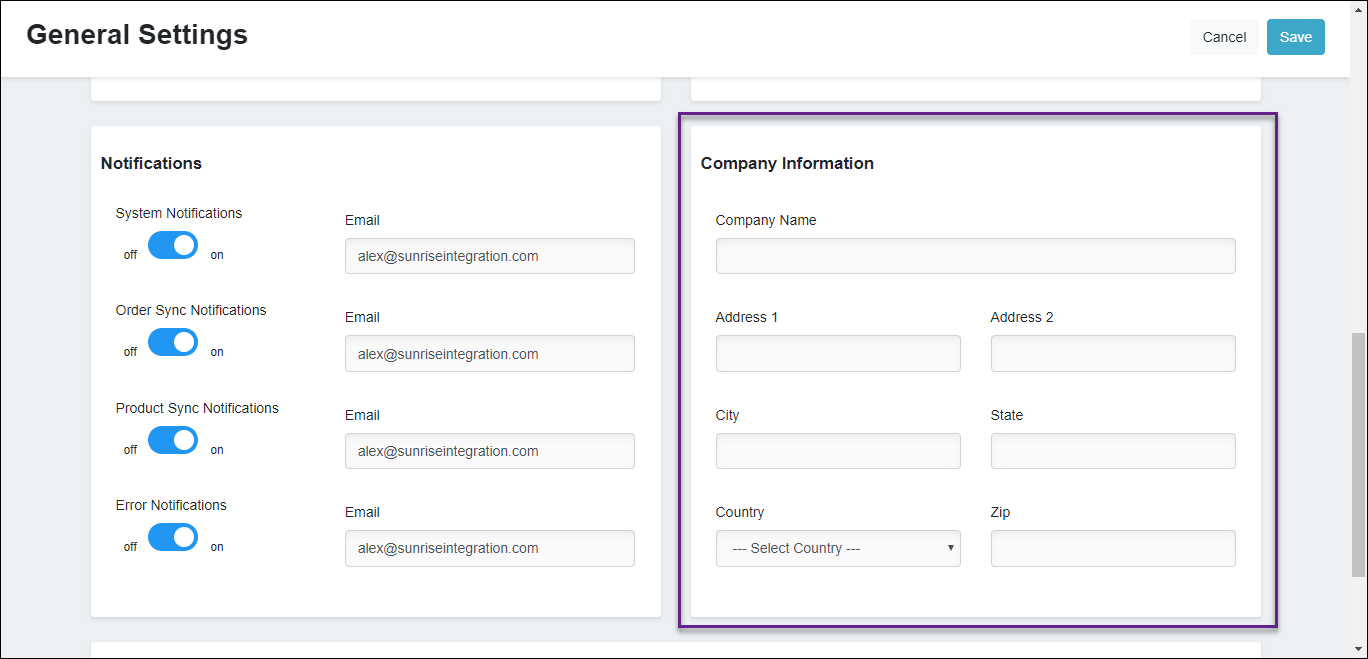Select the Address 1 input
The width and height of the screenshot is (1368, 659).
tap(837, 353)
